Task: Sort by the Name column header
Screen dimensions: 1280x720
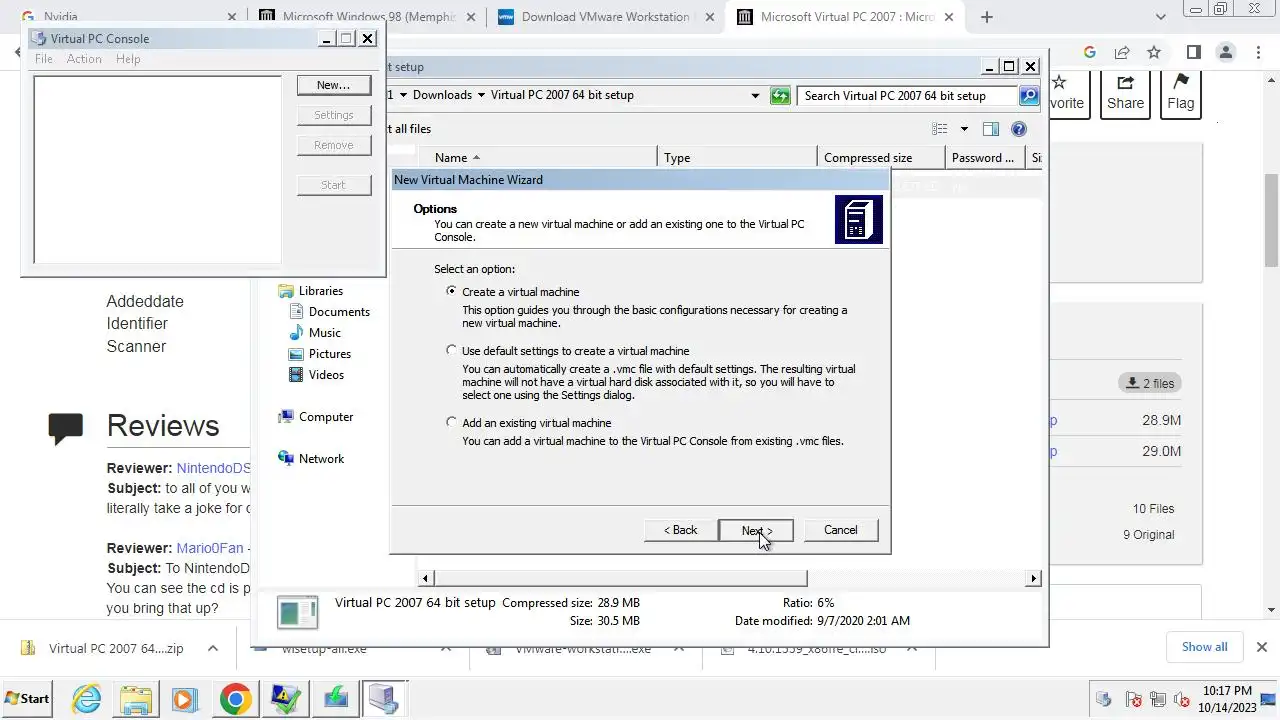Action: click(537, 158)
